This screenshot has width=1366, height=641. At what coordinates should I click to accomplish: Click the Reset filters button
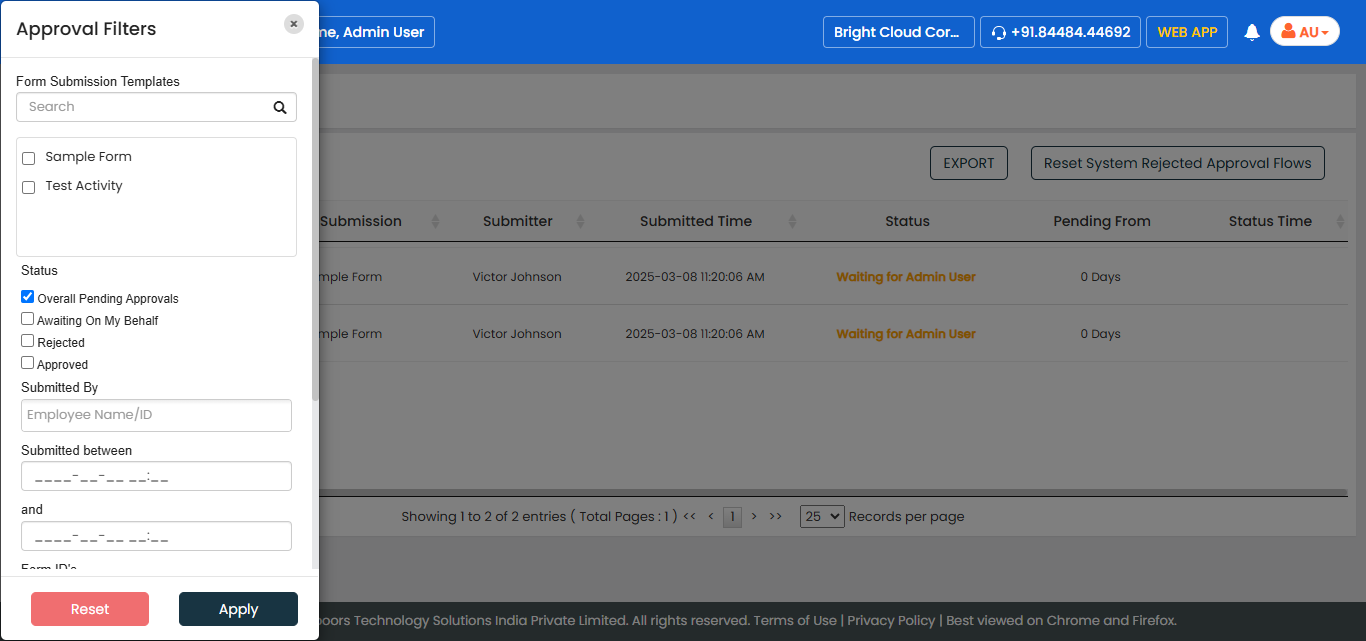pos(90,609)
